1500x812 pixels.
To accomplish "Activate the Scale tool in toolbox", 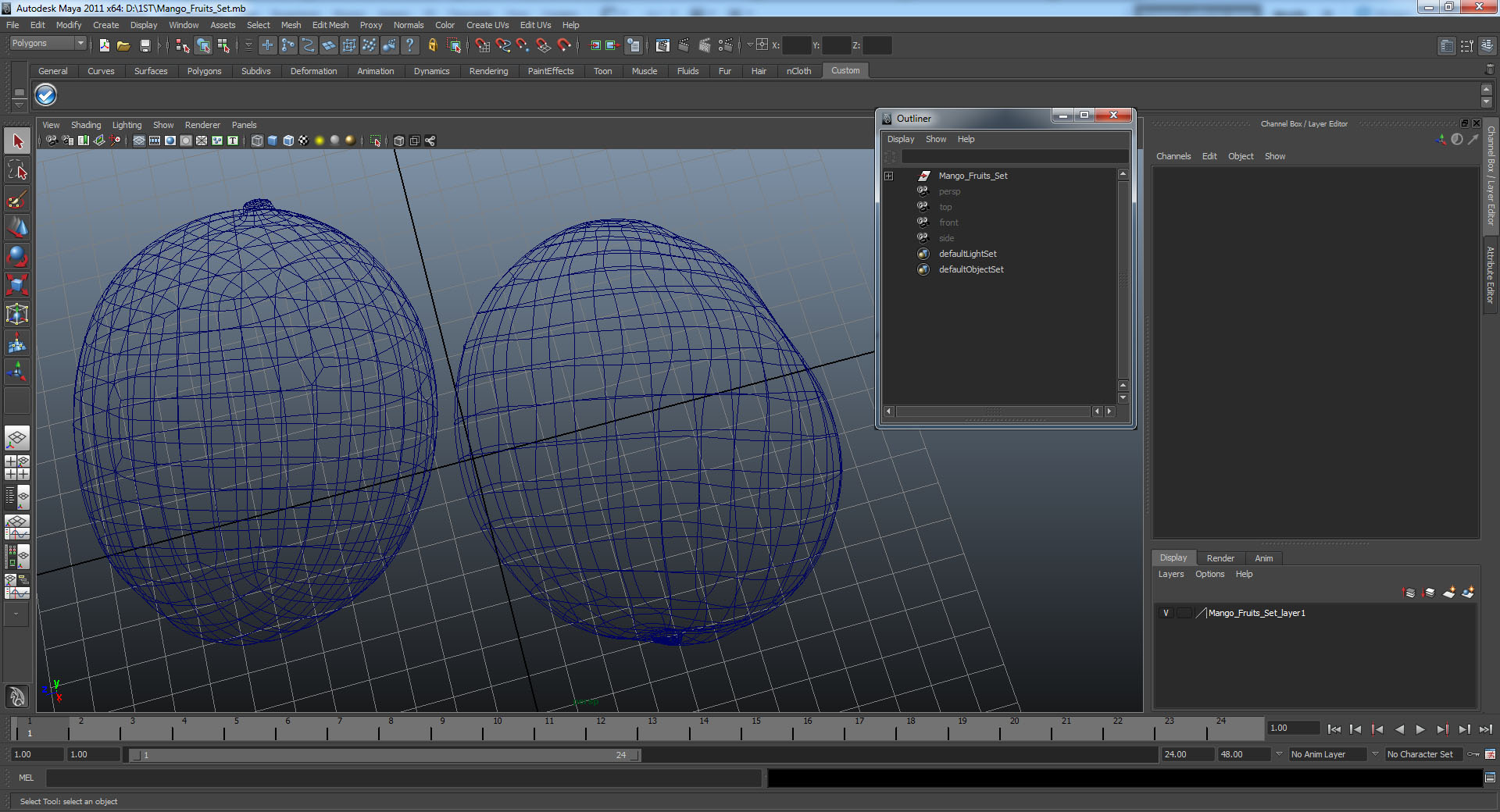I will [x=17, y=284].
